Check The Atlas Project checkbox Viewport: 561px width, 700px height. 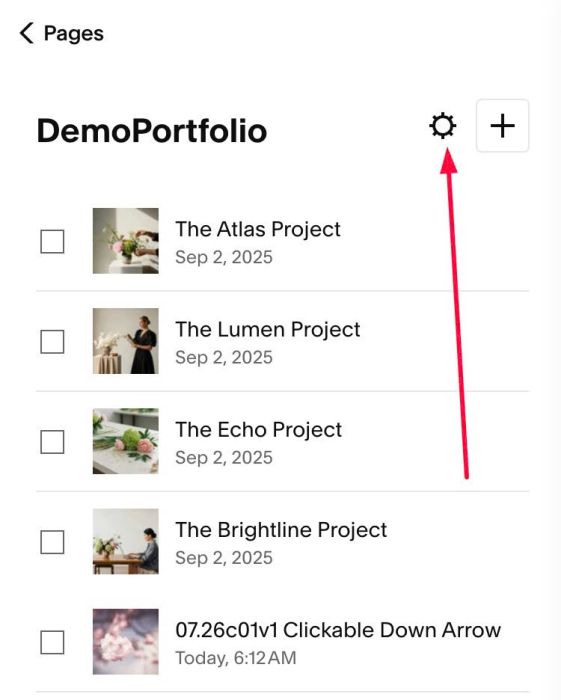pyautogui.click(x=52, y=242)
